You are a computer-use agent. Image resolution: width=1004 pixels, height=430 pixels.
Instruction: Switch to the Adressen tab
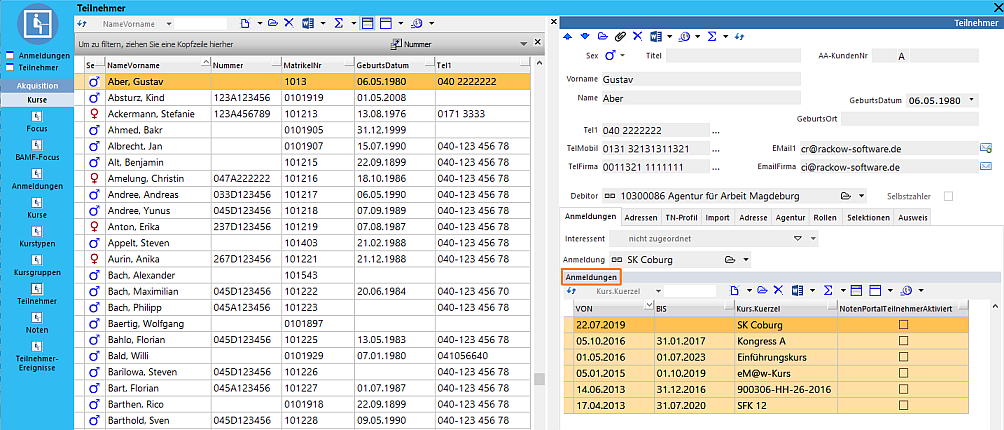(x=640, y=218)
